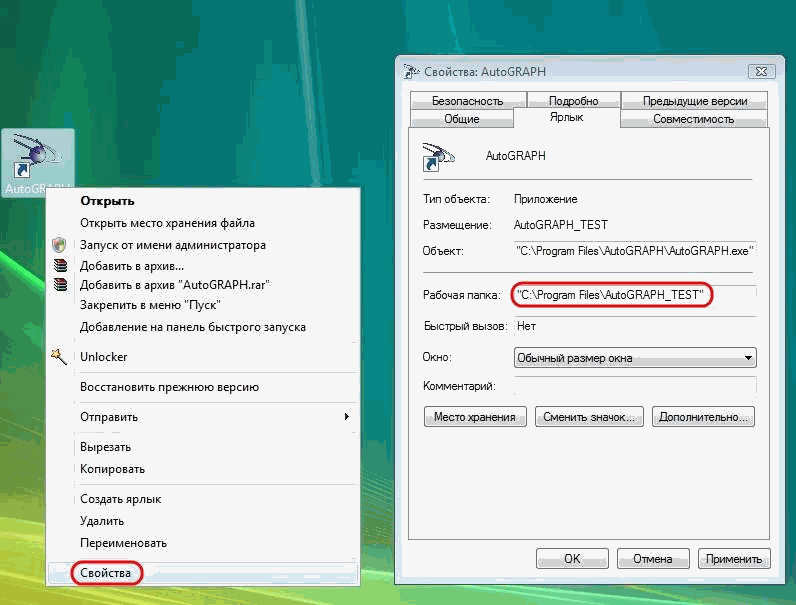
Task: Click into the 'Рабочая папка' field
Action: (x=633, y=295)
